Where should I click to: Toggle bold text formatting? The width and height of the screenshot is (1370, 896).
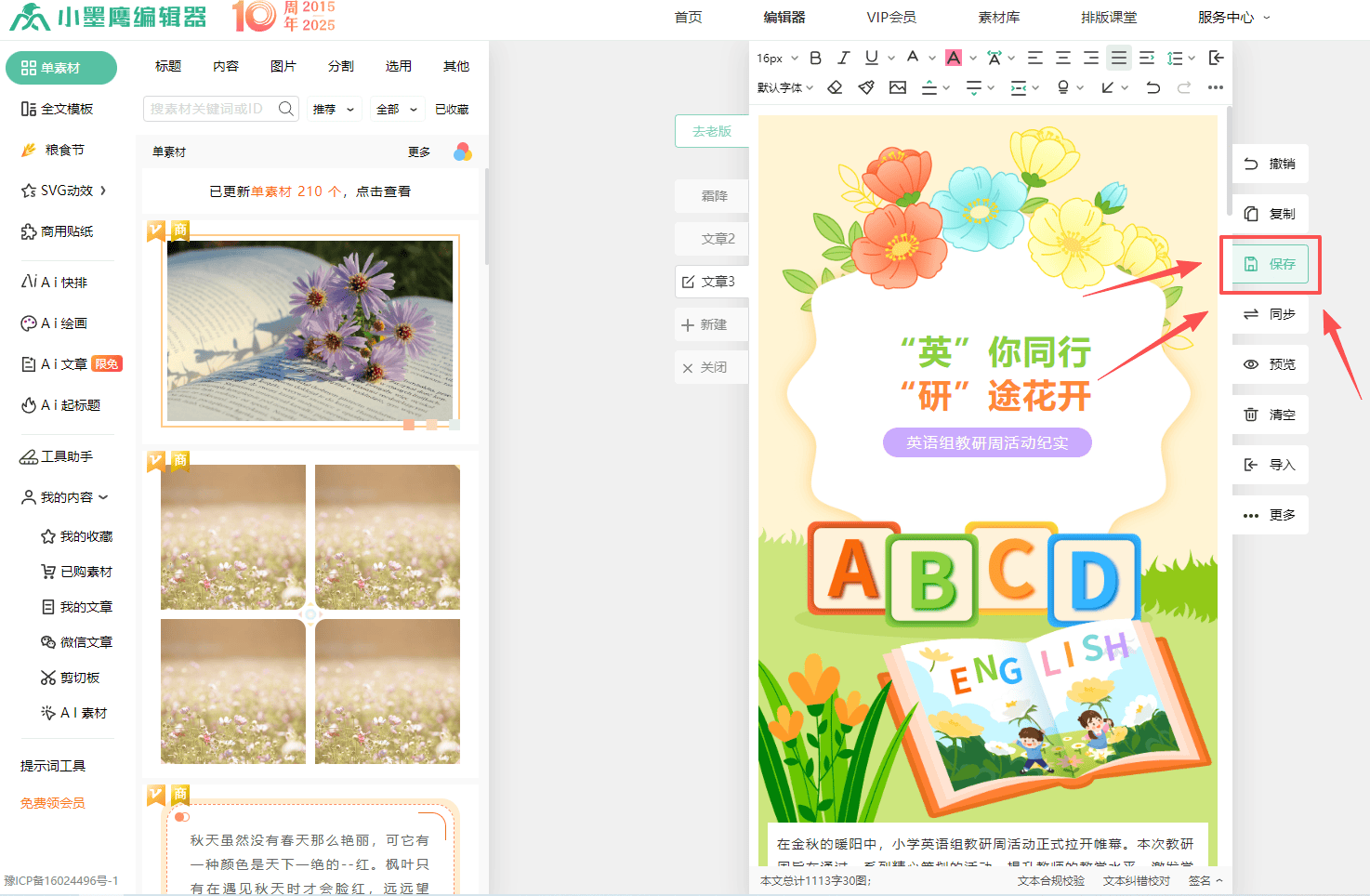(815, 58)
